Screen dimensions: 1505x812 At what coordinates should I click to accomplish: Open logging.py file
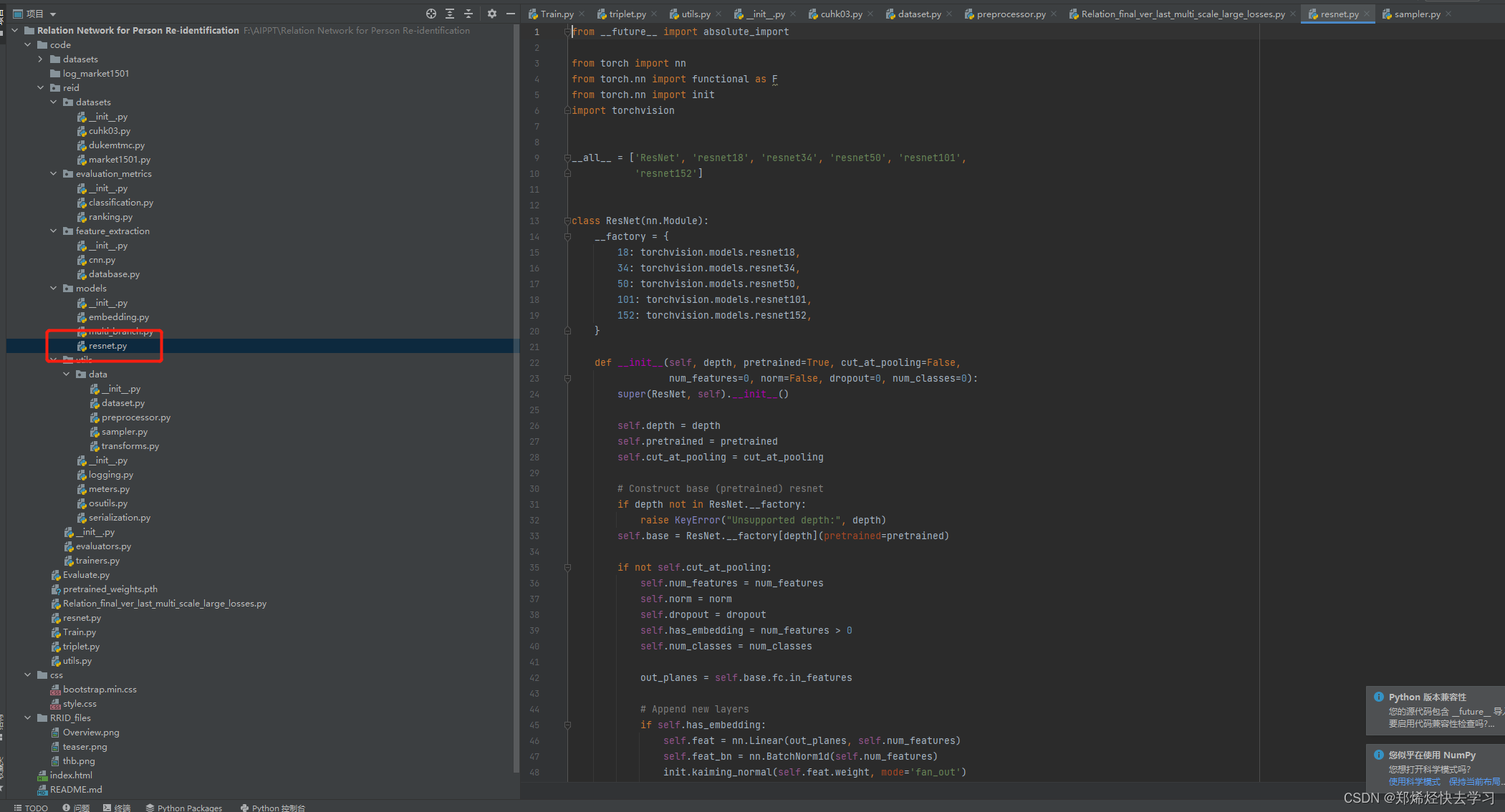tap(110, 474)
